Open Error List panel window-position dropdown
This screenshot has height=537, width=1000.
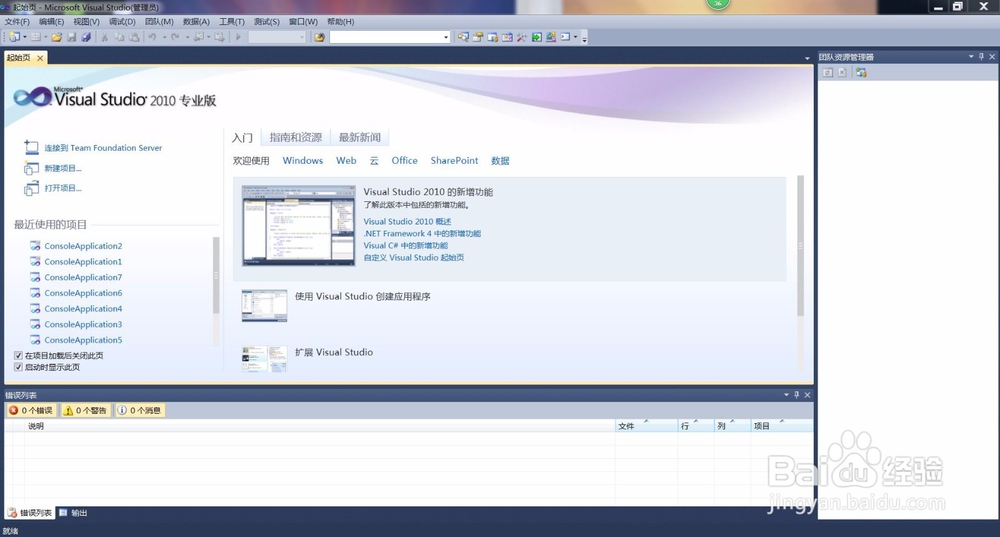point(786,395)
